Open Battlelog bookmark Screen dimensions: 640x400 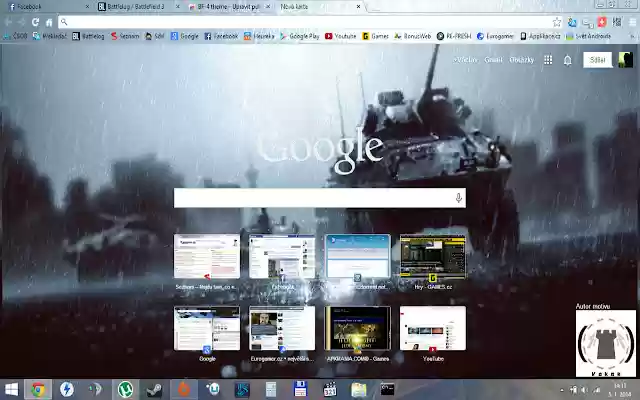pyautogui.click(x=88, y=36)
